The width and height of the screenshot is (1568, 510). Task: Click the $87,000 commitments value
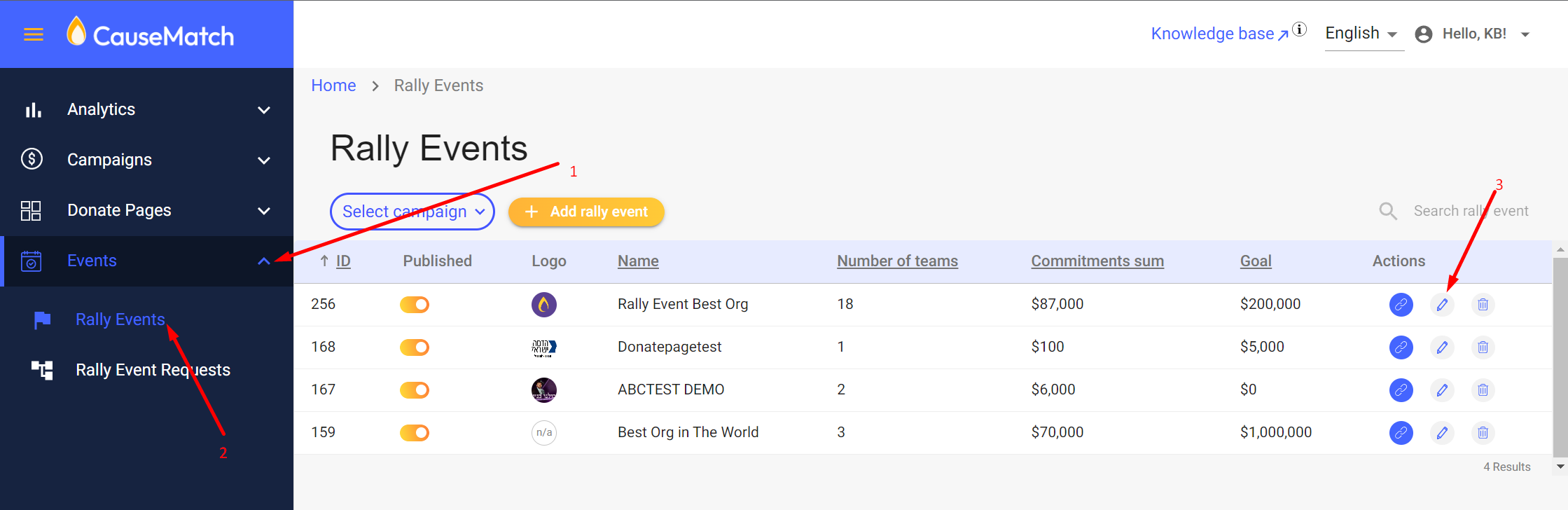[1057, 304]
